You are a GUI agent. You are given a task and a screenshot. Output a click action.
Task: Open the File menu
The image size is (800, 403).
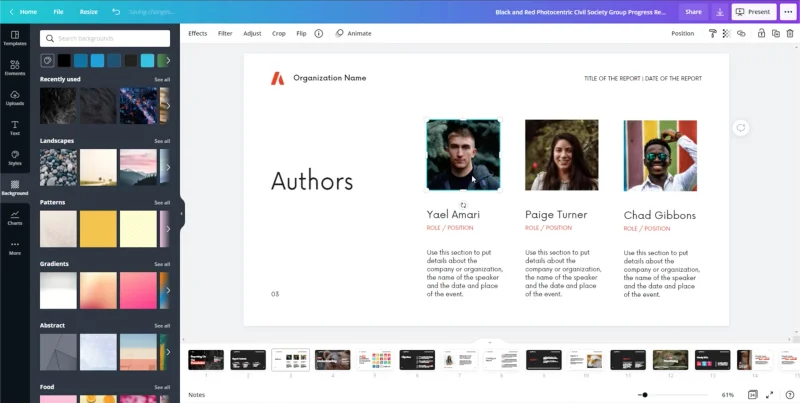click(59, 12)
